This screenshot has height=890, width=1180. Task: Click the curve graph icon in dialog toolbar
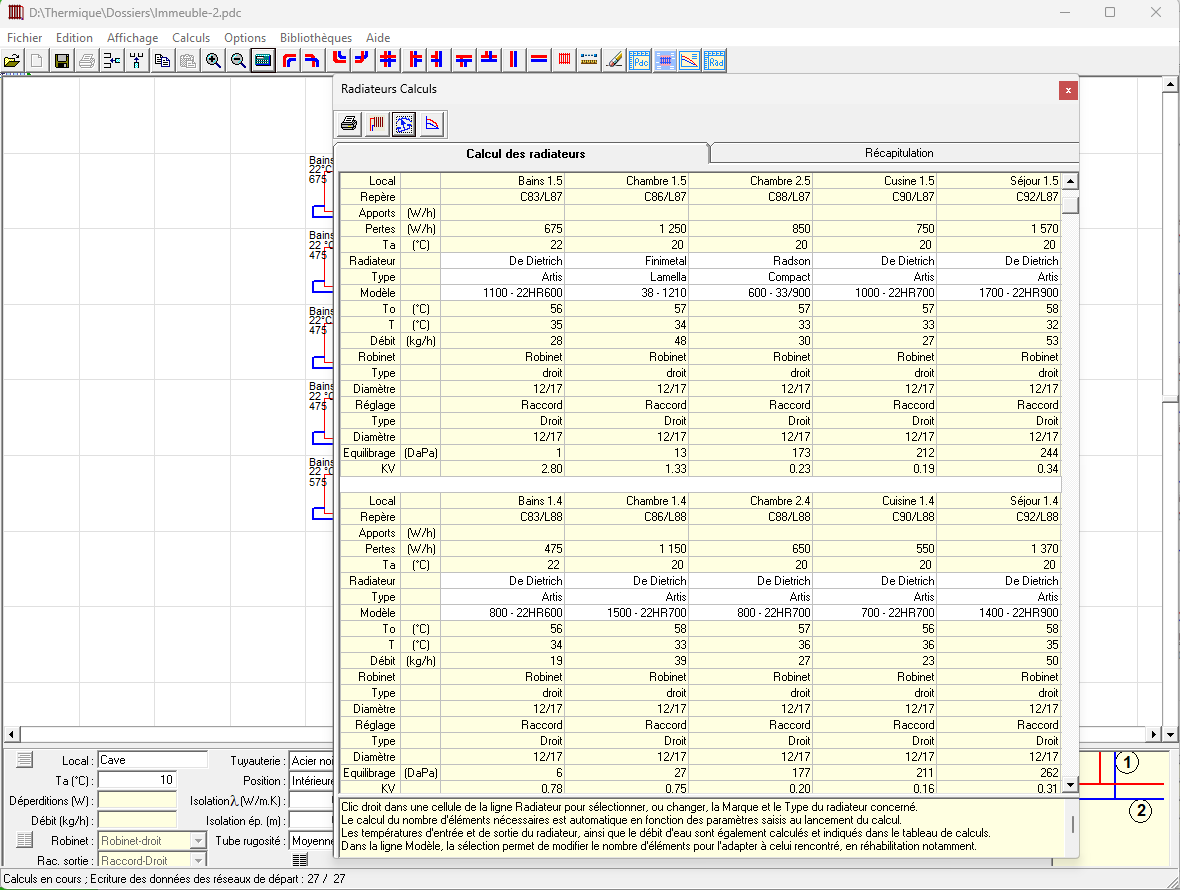pyautogui.click(x=432, y=125)
